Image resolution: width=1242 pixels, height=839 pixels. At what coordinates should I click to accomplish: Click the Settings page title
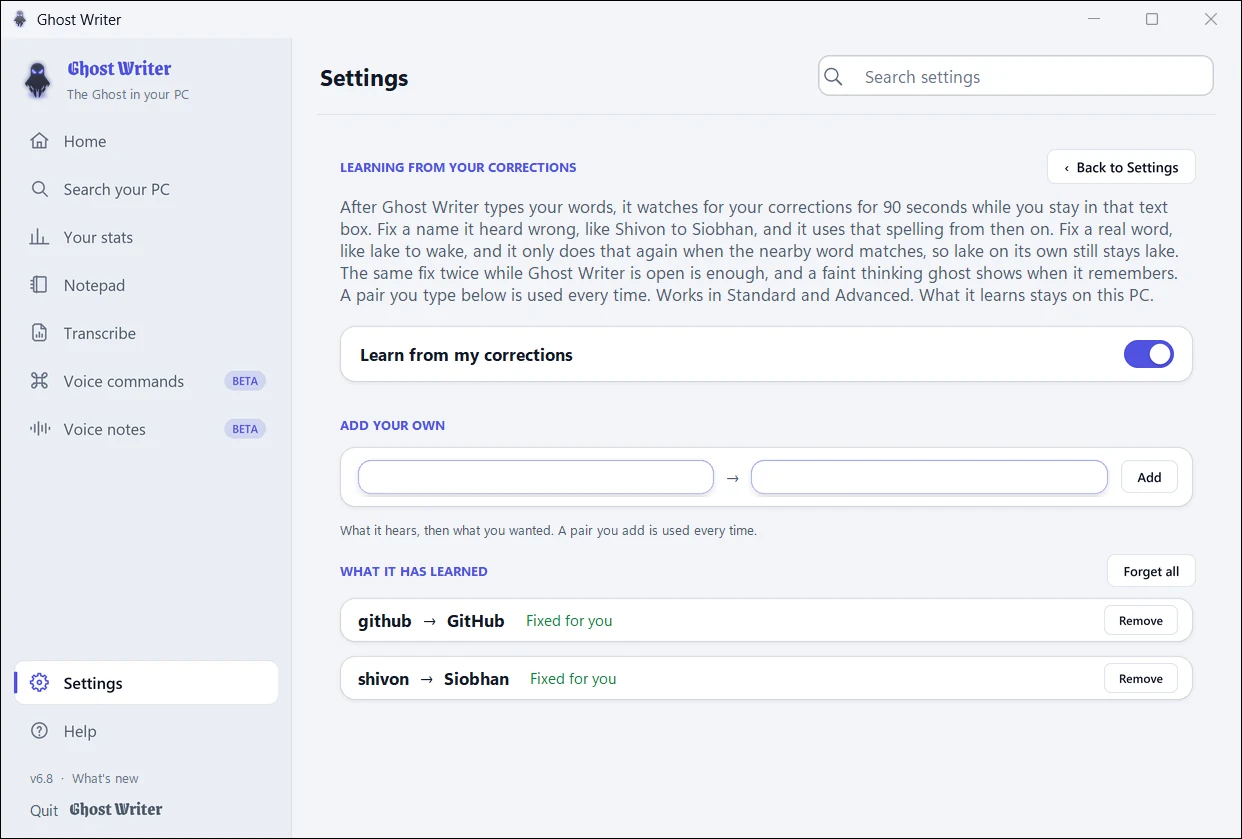[x=364, y=78]
